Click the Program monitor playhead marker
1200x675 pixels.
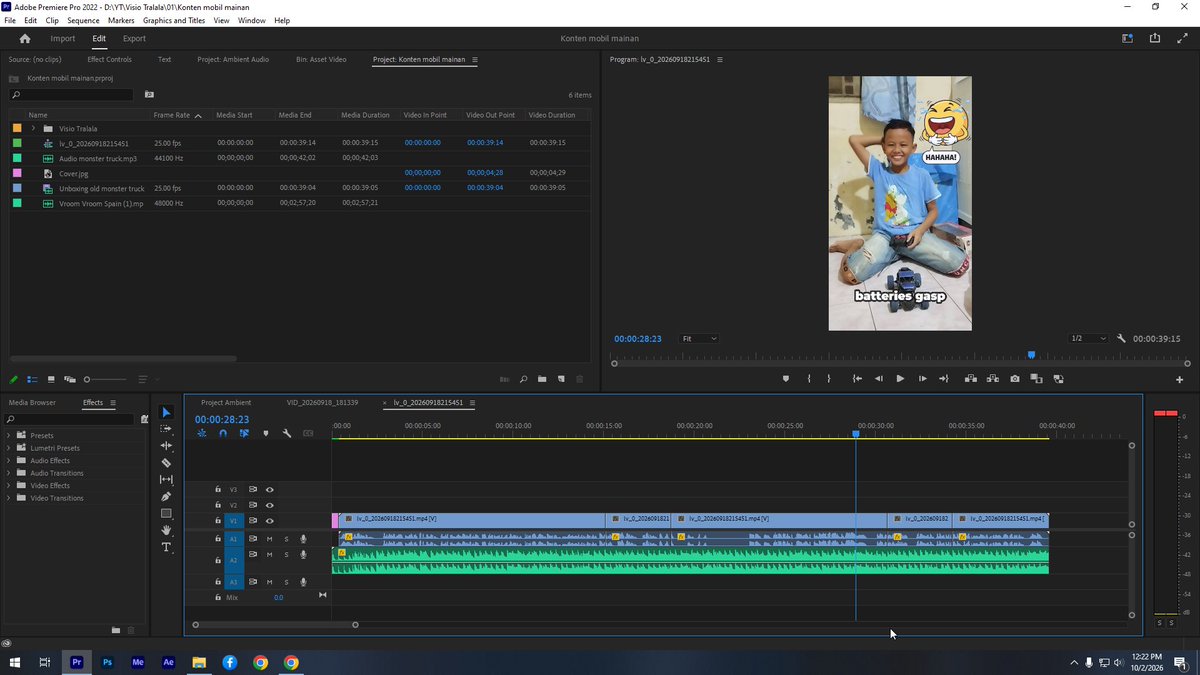click(1031, 355)
